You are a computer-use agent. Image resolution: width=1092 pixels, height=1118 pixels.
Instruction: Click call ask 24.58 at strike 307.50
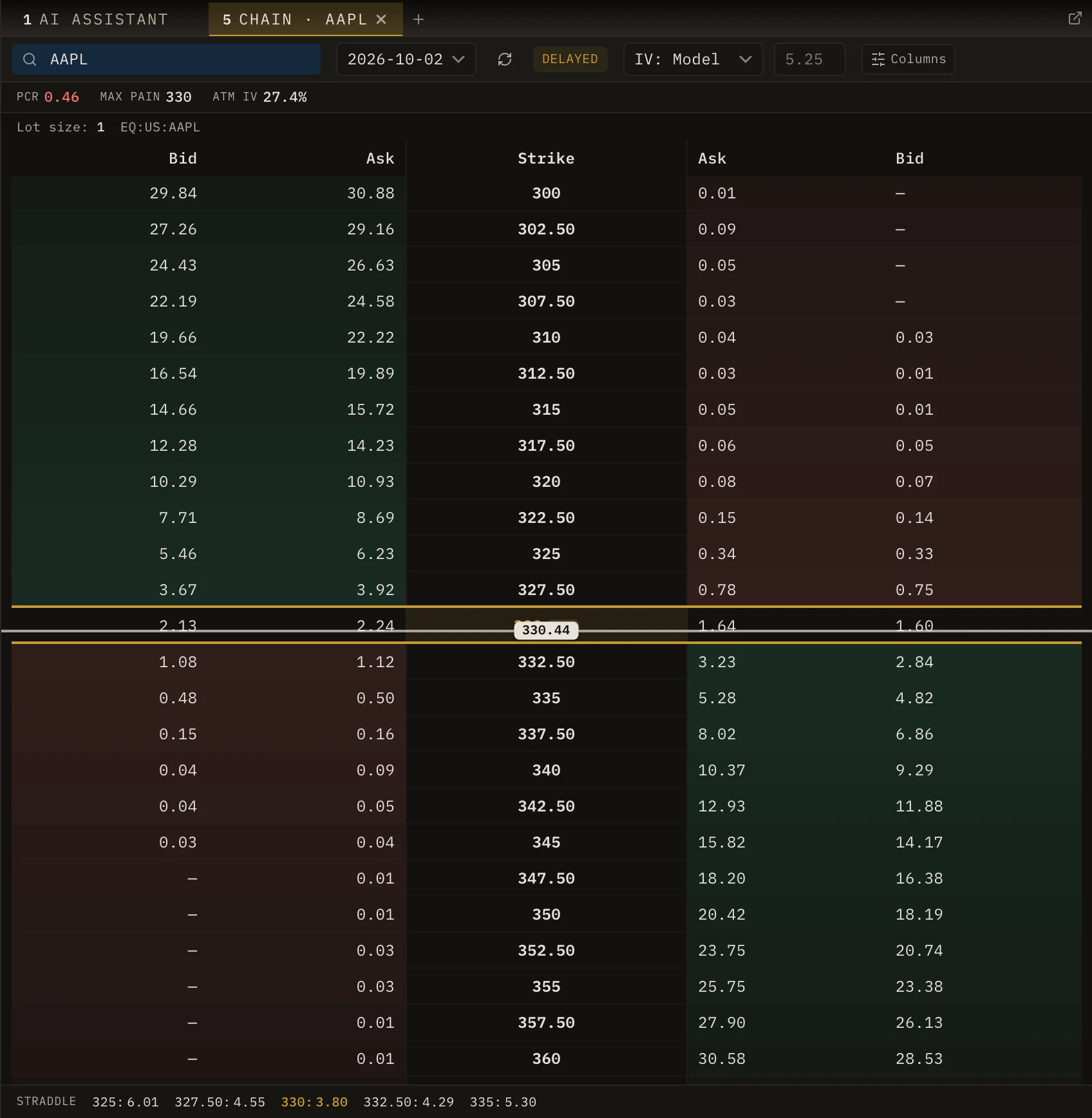coord(370,301)
